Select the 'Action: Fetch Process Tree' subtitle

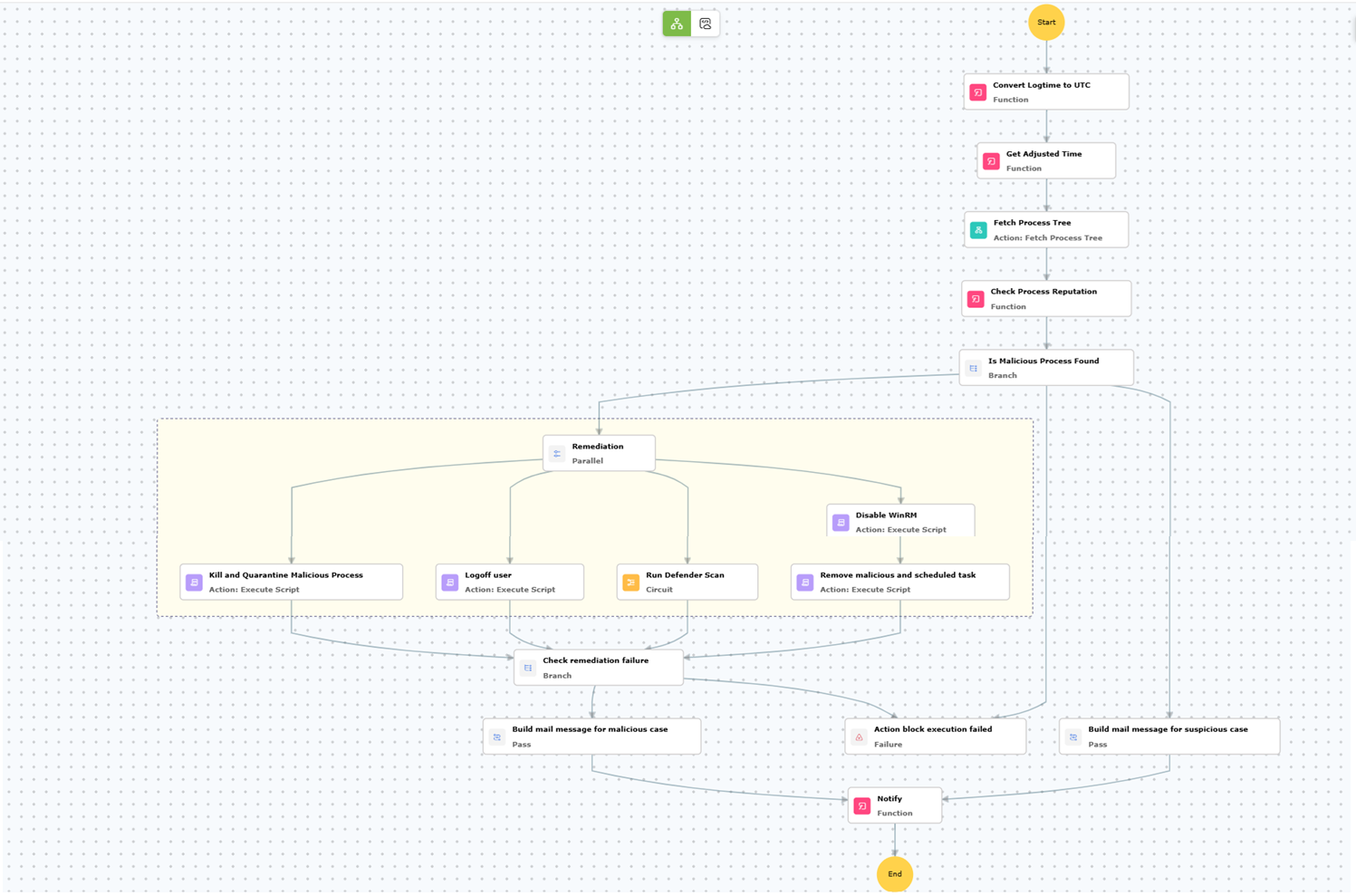coord(1048,238)
